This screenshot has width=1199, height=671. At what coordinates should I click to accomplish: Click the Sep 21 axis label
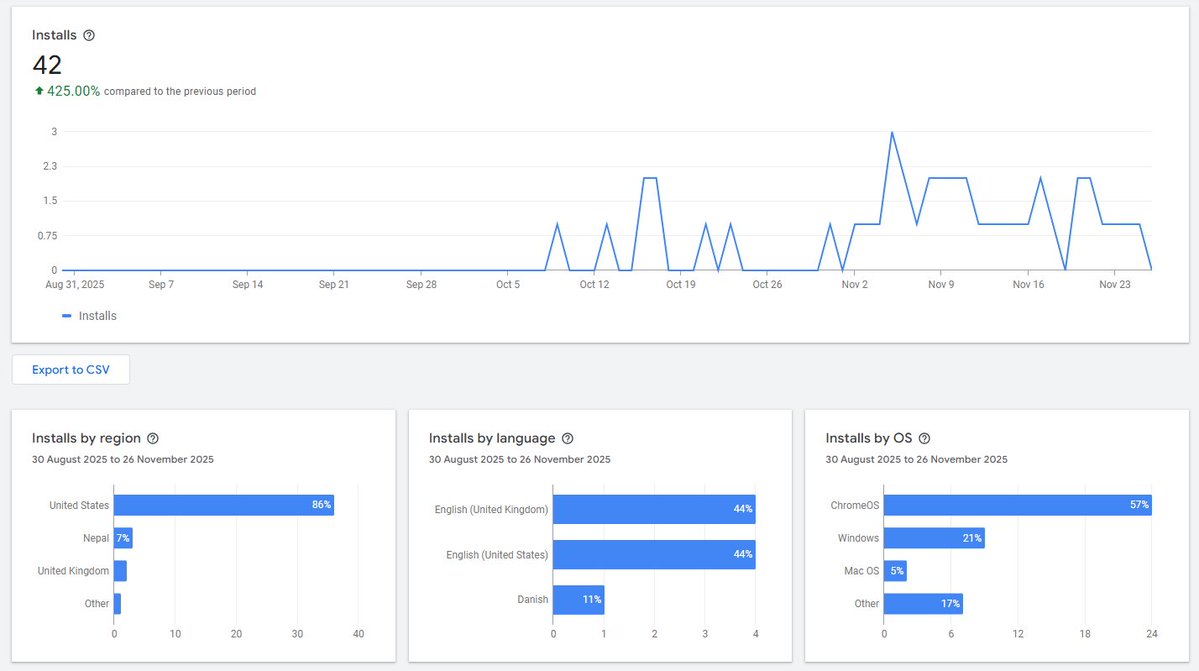pyautogui.click(x=333, y=284)
